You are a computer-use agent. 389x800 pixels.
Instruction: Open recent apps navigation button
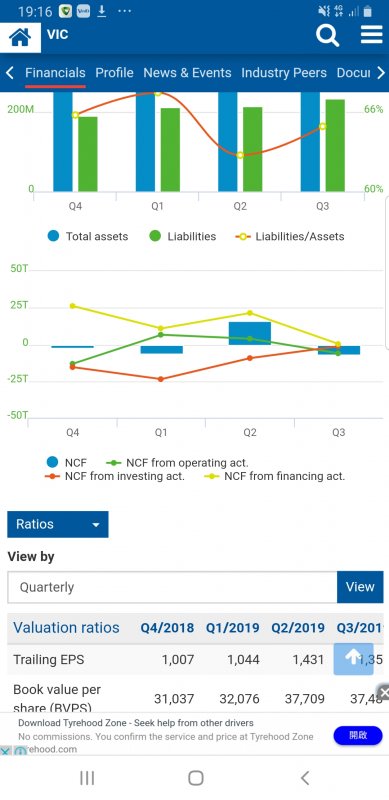click(x=87, y=778)
